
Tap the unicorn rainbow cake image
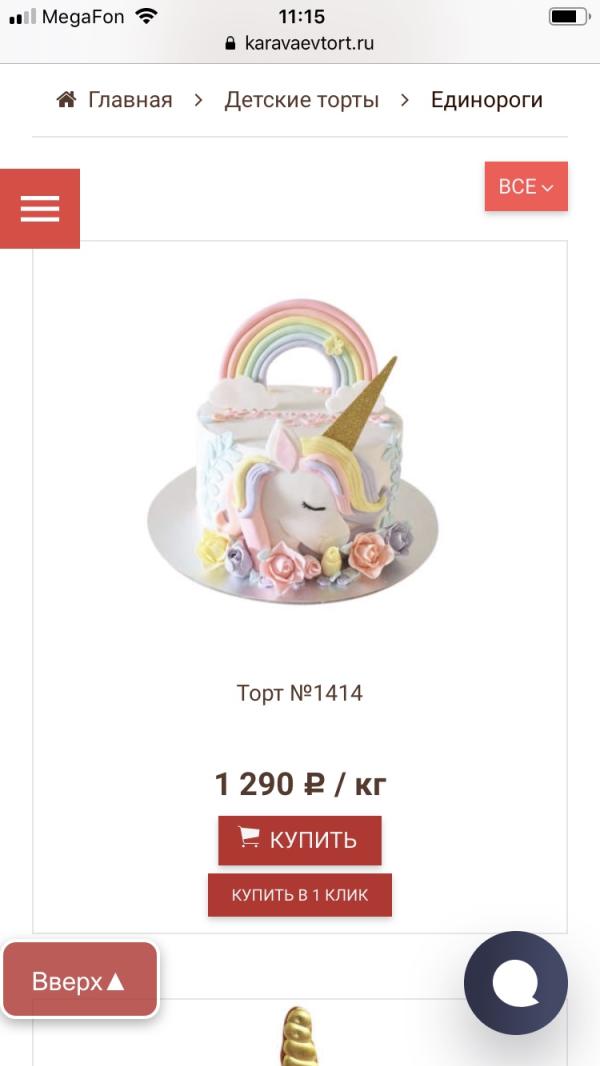292,451
